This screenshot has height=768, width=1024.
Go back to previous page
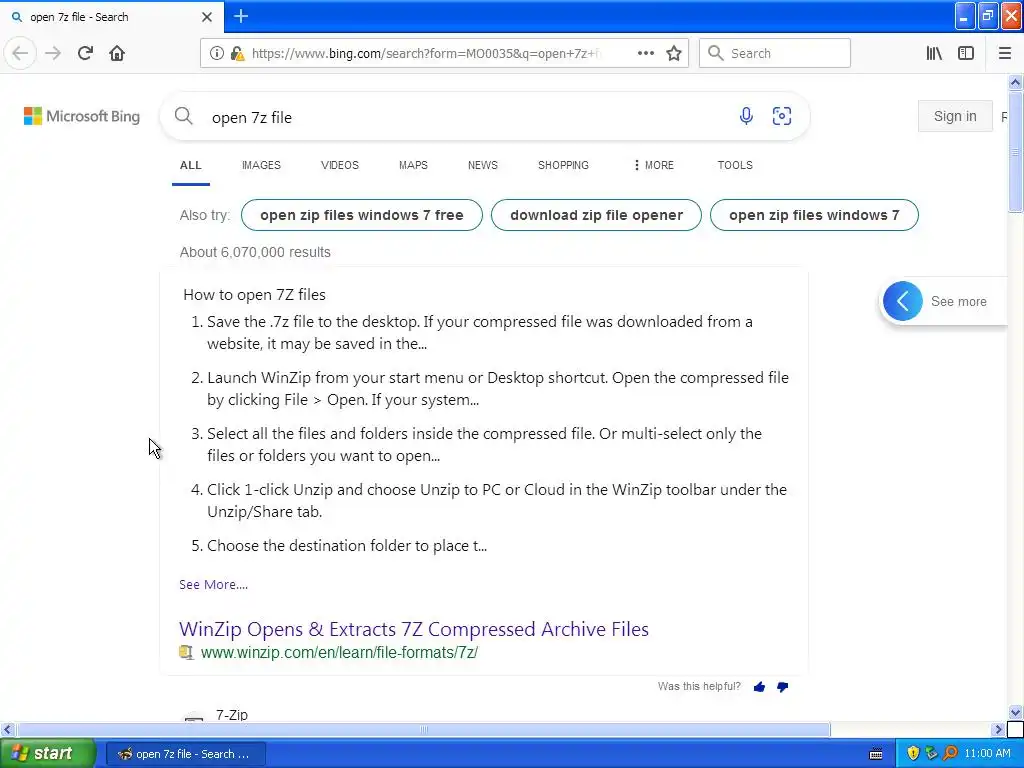click(x=20, y=53)
